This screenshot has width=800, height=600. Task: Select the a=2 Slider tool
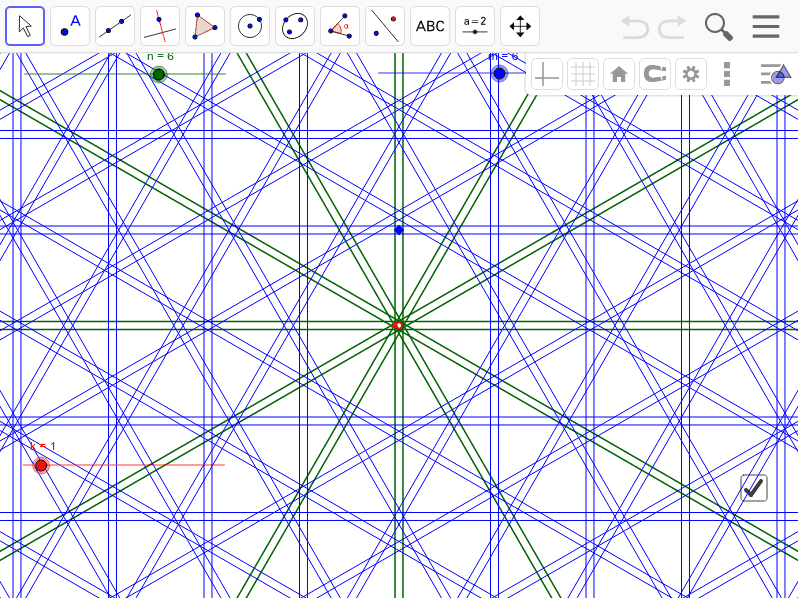475,26
